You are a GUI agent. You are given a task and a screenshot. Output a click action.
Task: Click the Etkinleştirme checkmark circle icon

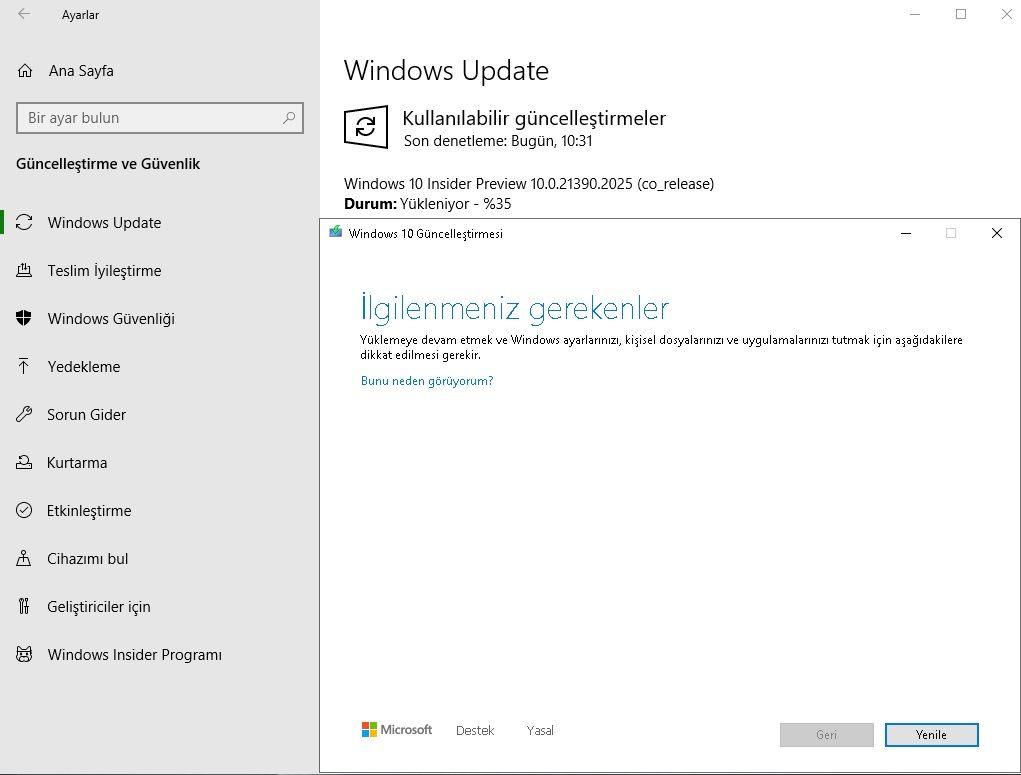pos(24,510)
